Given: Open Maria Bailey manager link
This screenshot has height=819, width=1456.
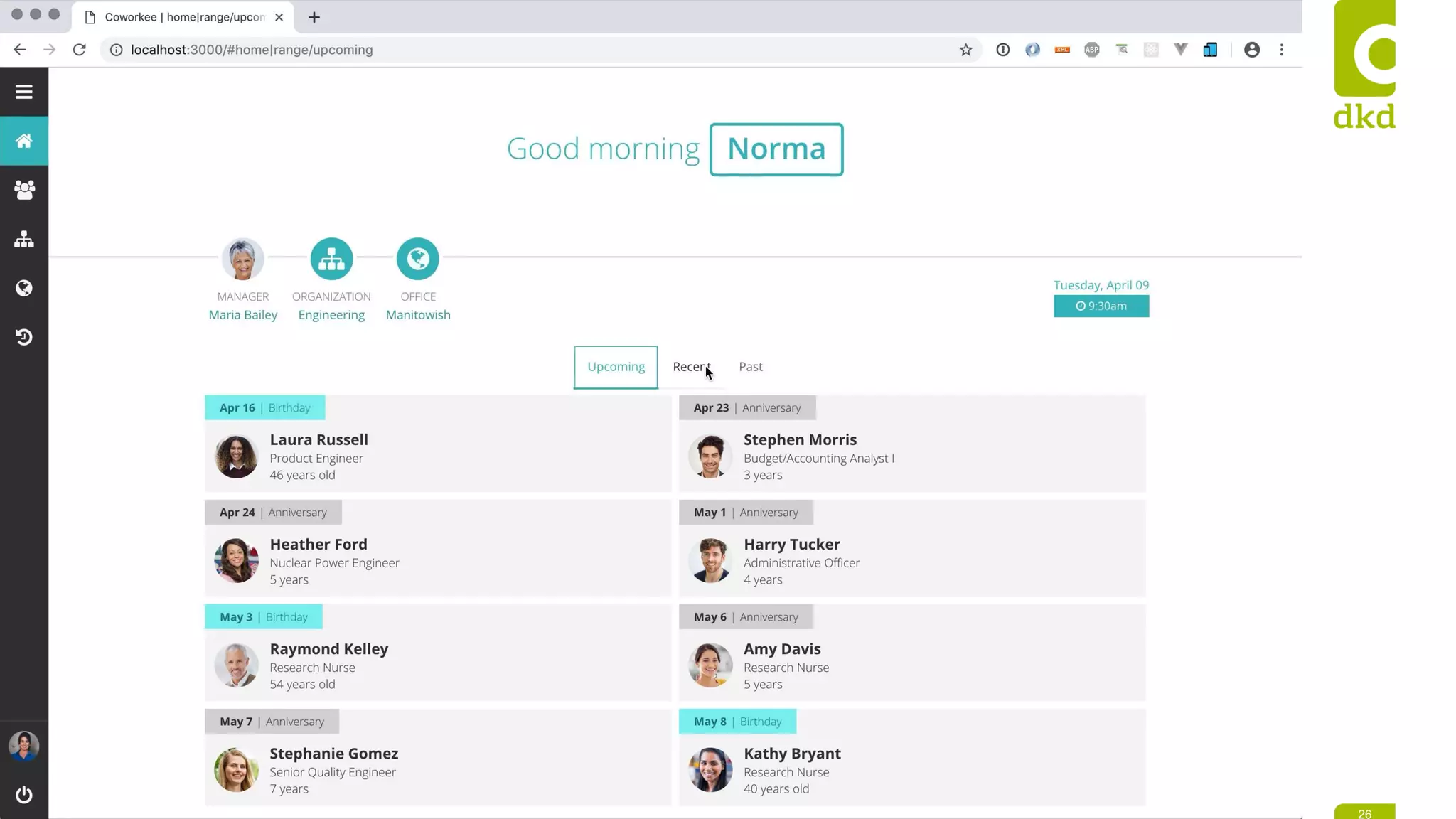Looking at the screenshot, I should coord(242,315).
